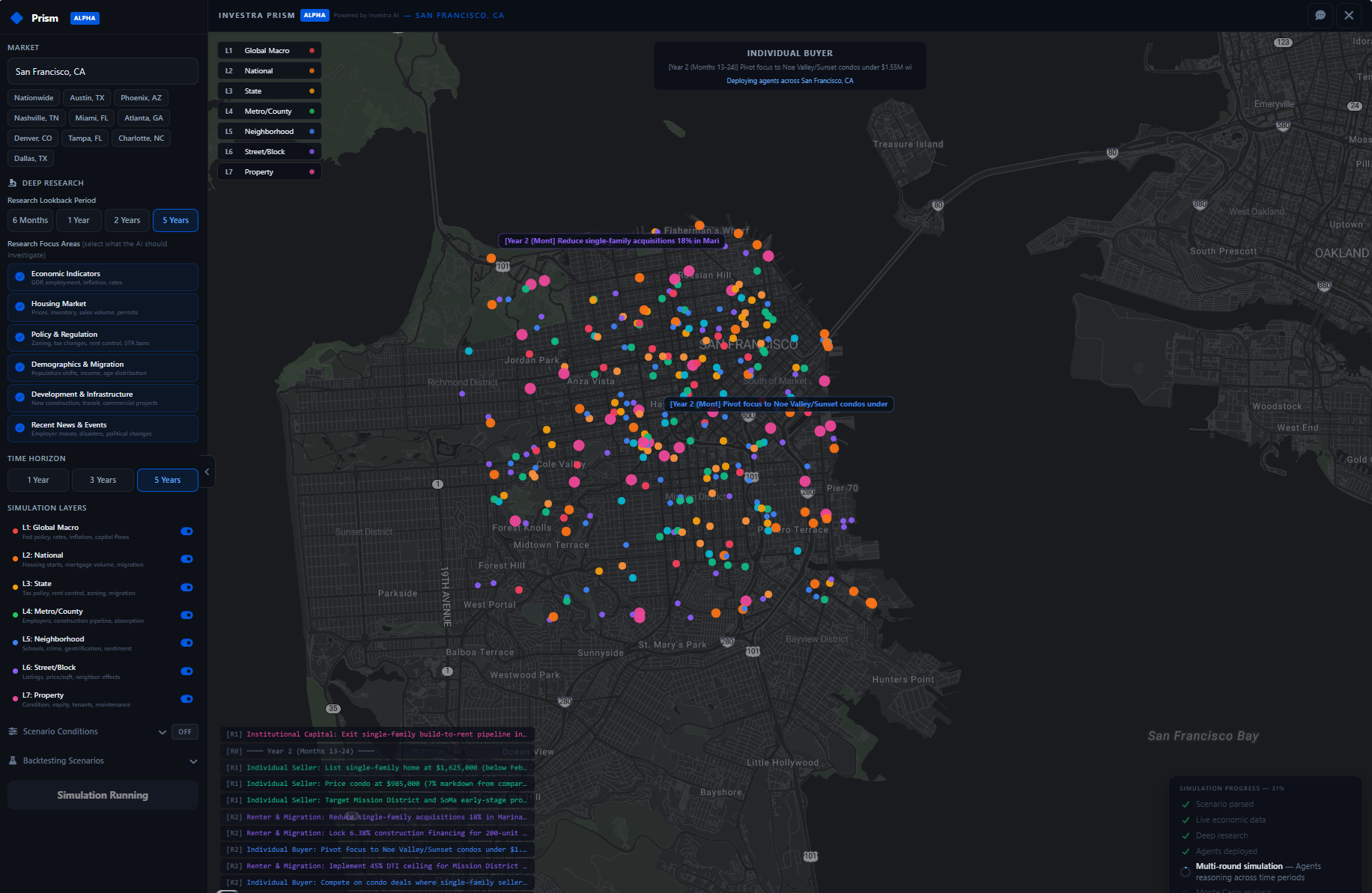Toggle the L2 National simulation layer off
The width and height of the screenshot is (1372, 893).
pos(186,559)
